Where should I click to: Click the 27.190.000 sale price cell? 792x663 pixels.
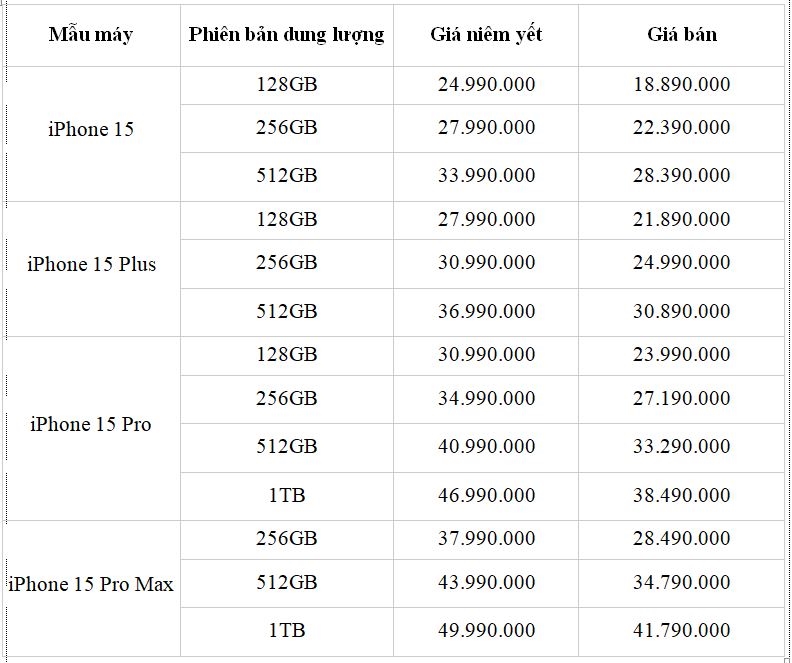coord(681,399)
